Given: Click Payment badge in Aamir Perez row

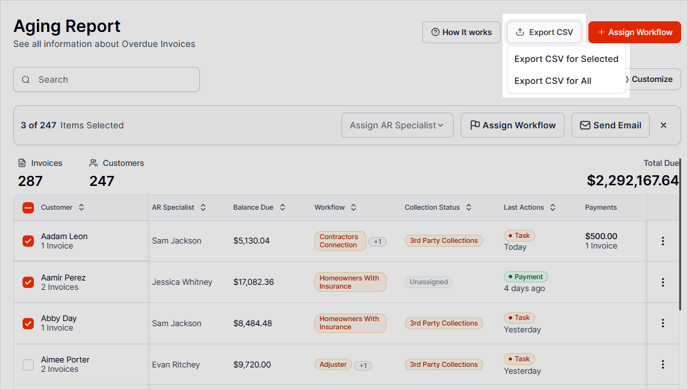Looking at the screenshot, I should (526, 277).
